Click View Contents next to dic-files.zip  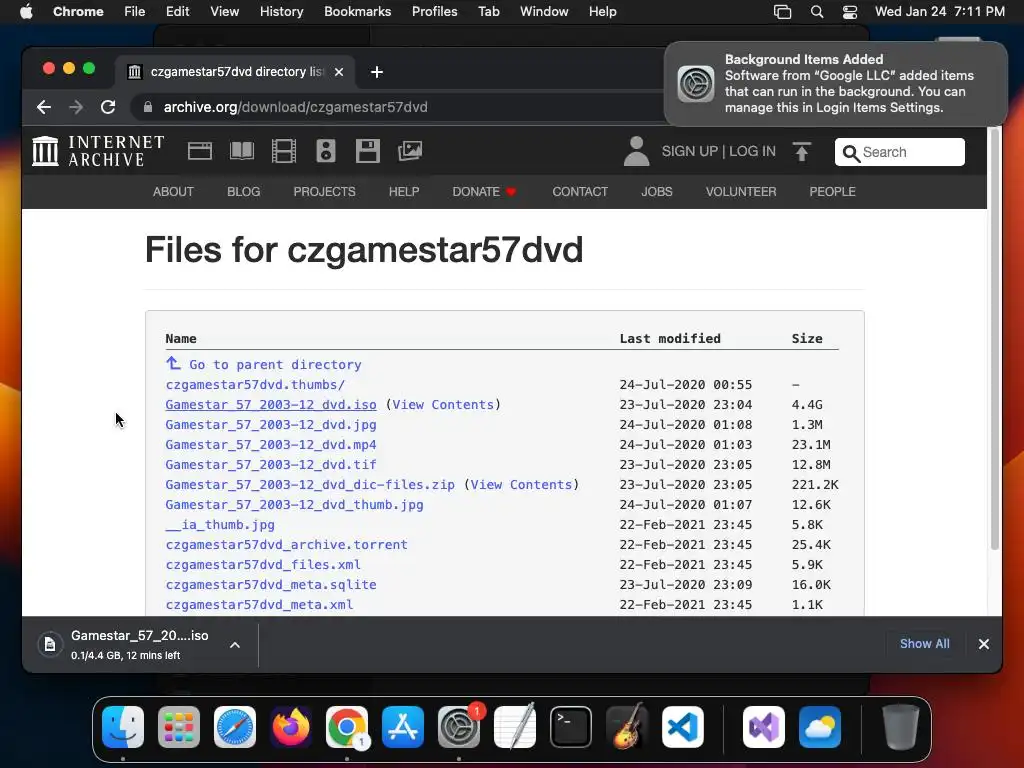(522, 485)
